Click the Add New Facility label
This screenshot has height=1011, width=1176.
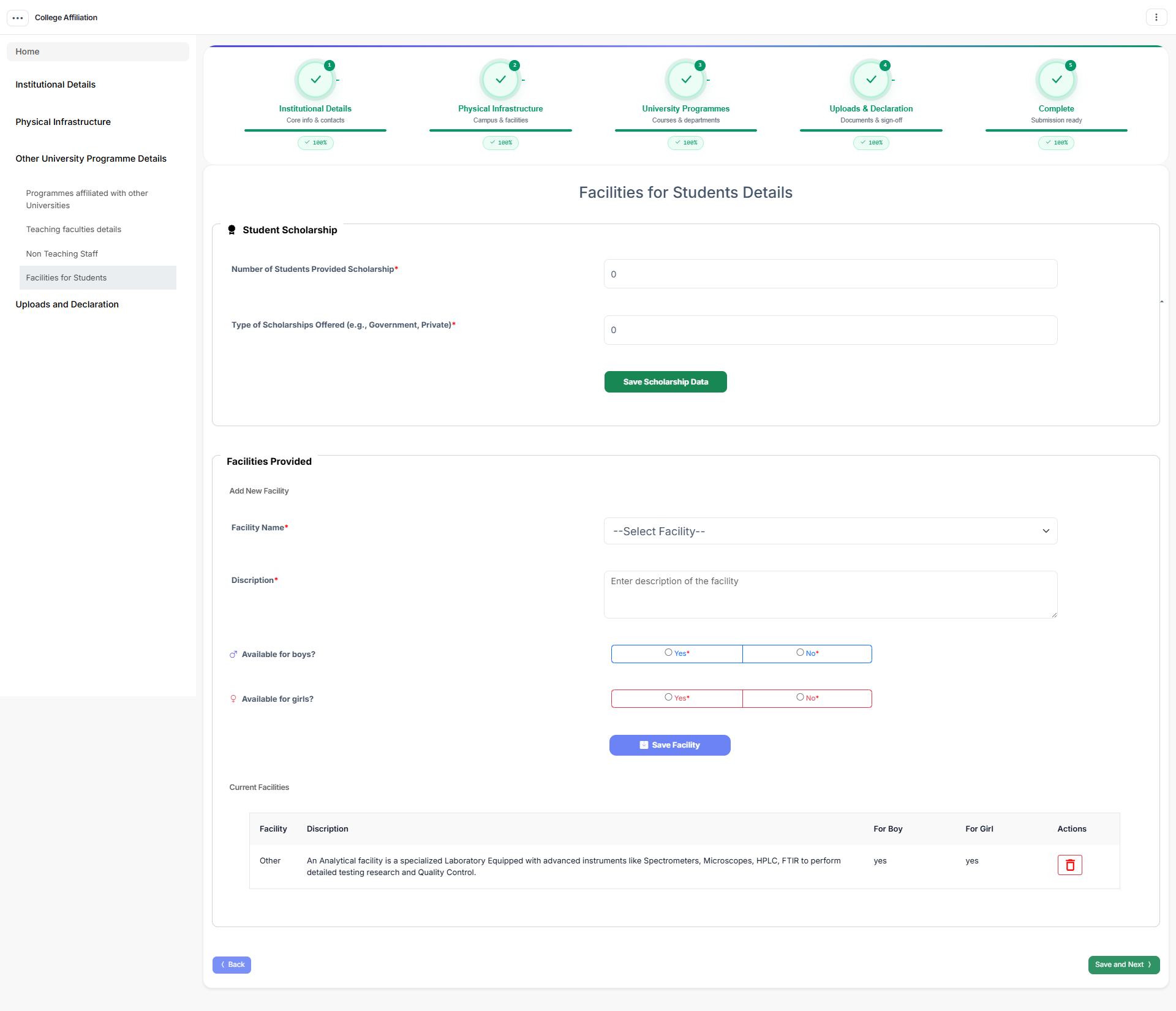coord(259,491)
